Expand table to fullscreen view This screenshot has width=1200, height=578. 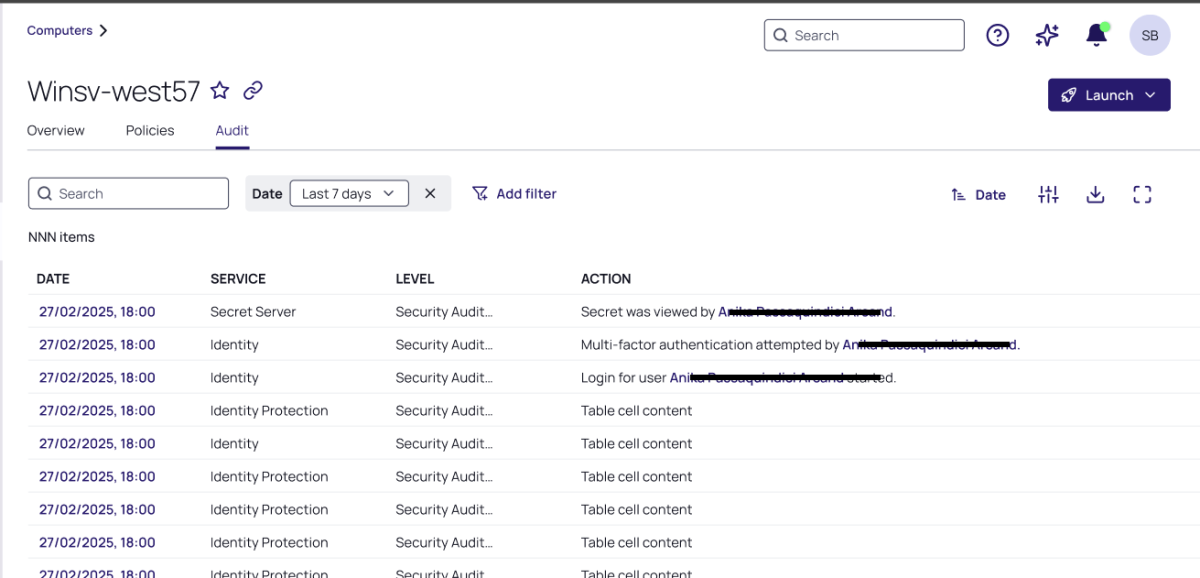click(x=1142, y=195)
